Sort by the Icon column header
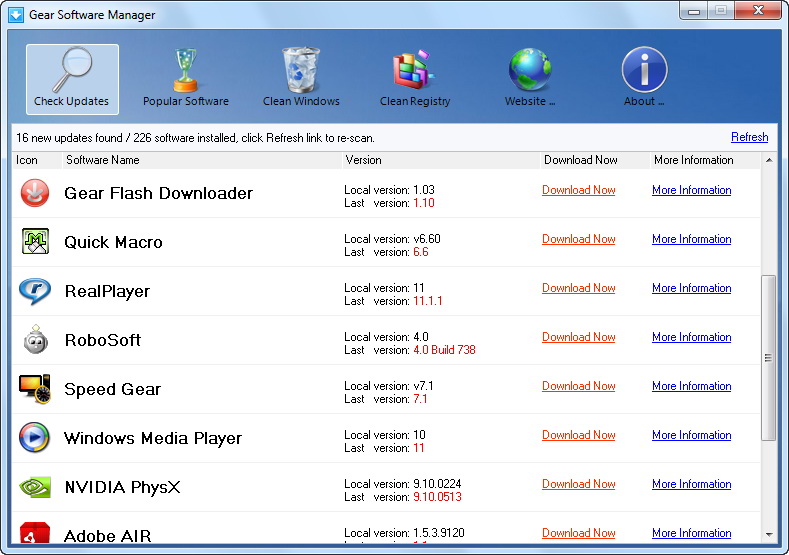Screen dimensions: 789x555 [37, 160]
